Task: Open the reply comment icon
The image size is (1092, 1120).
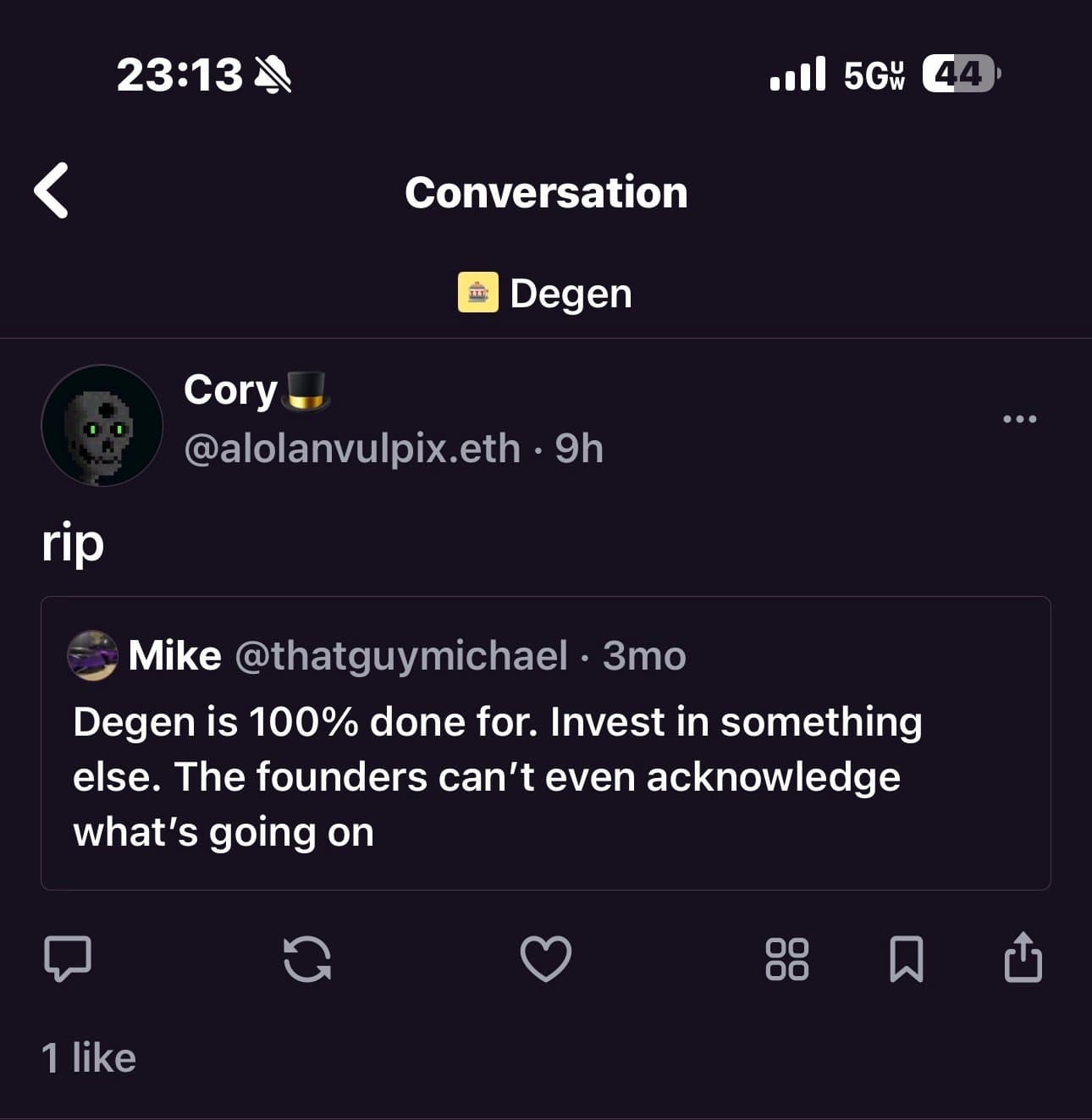Action: pyautogui.click(x=68, y=958)
